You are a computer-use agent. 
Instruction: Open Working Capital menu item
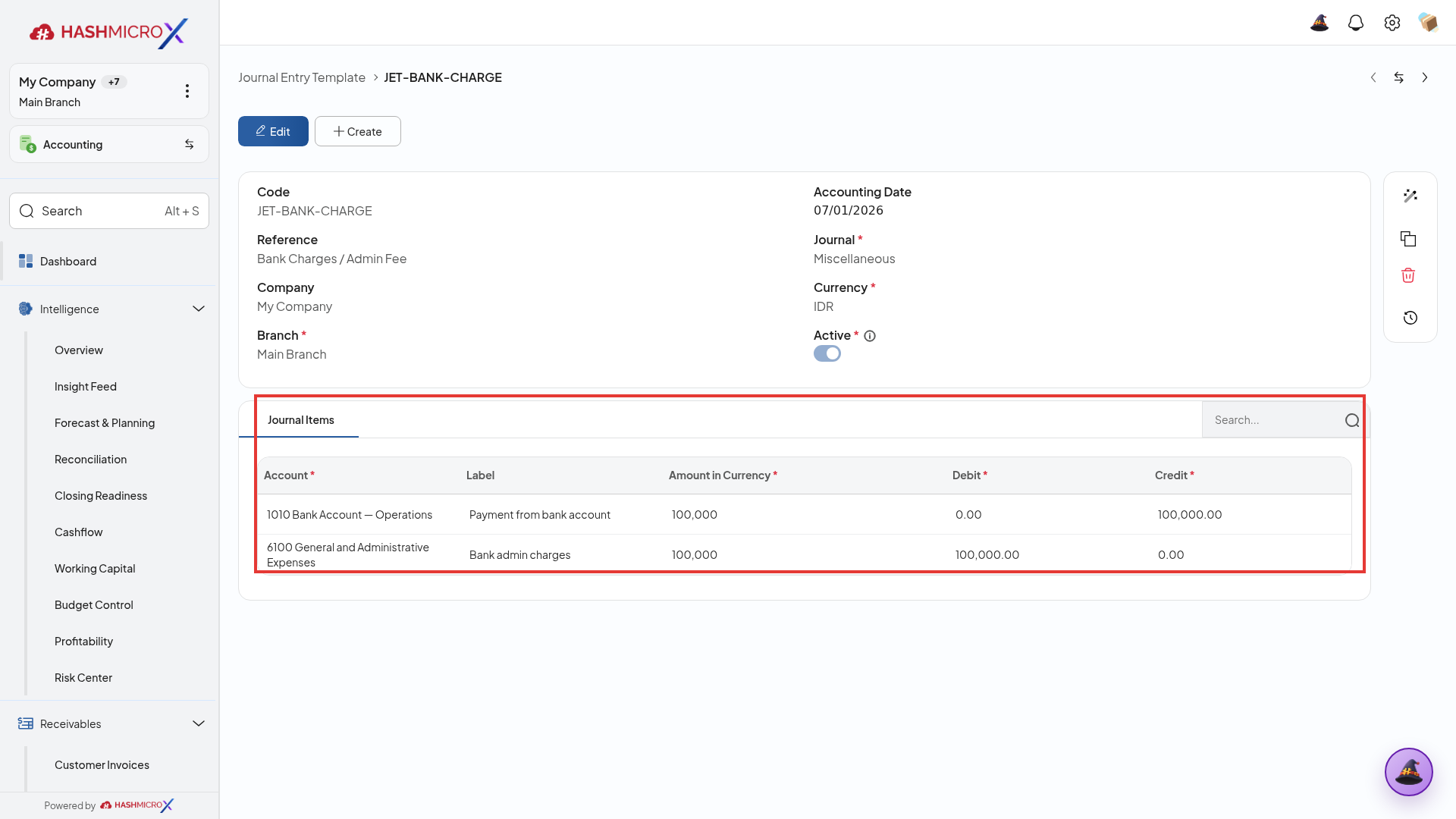tap(95, 569)
